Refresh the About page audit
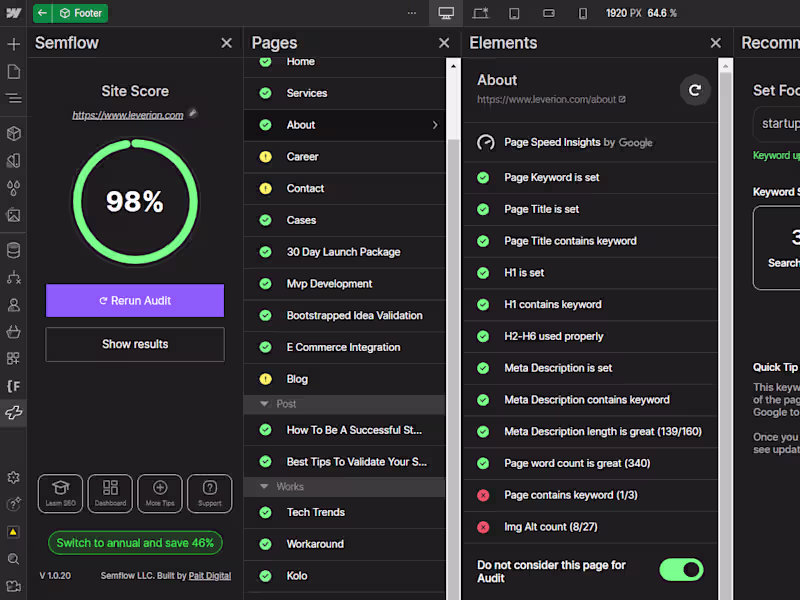 (x=694, y=90)
